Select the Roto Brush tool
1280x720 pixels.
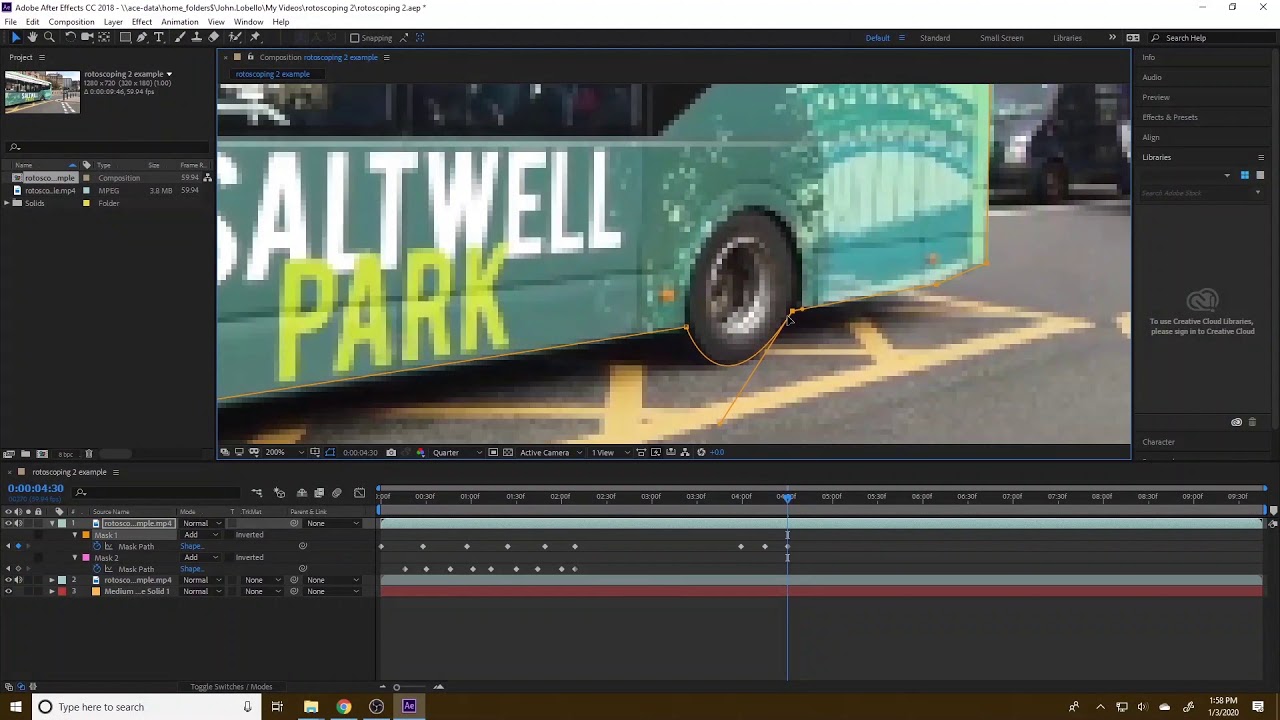[235, 37]
